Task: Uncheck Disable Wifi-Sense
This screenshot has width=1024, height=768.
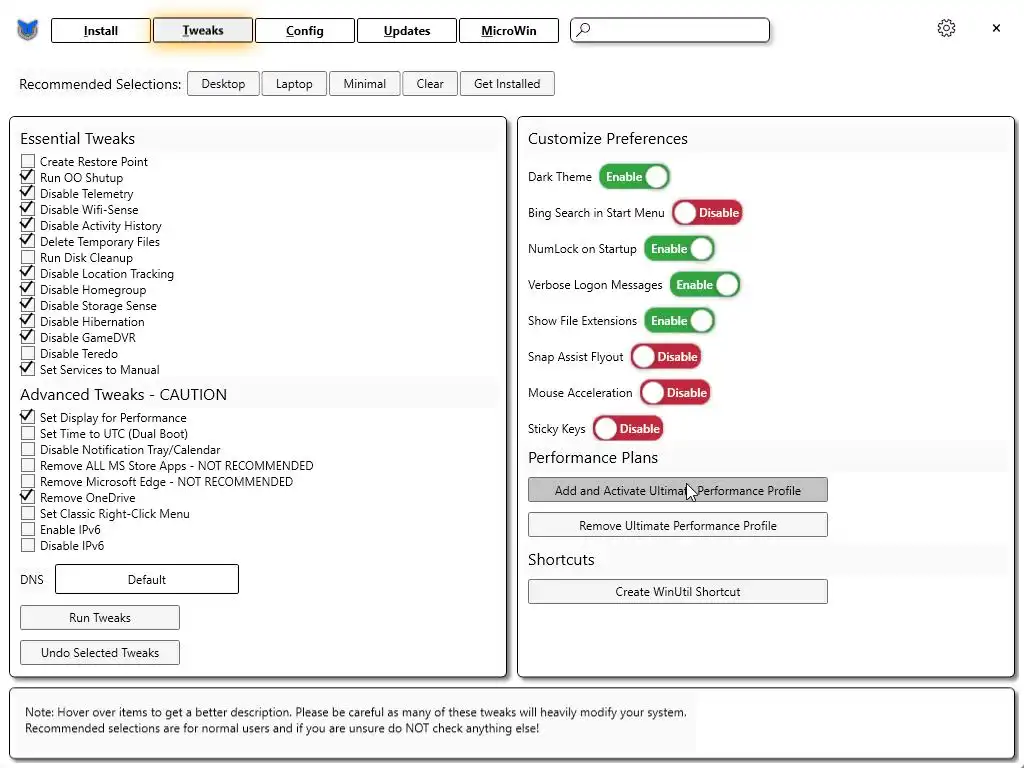Action: coord(28,209)
